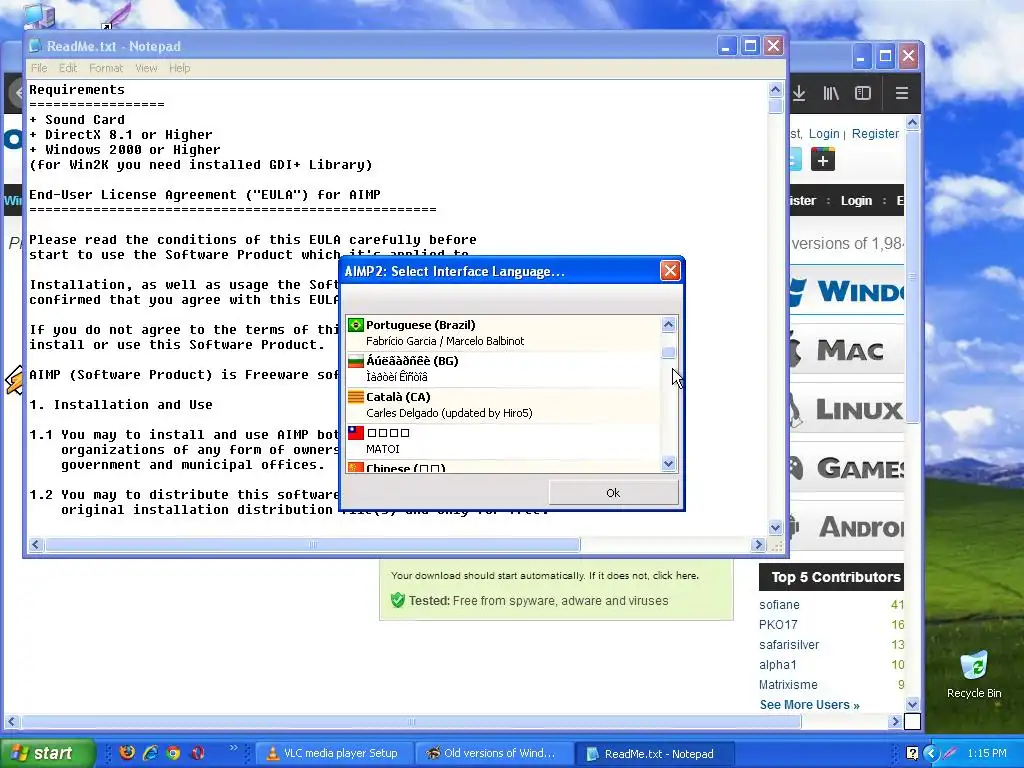1024x768 pixels.
Task: Expand the Quick Launch overflow chevron
Action: pos(233,748)
